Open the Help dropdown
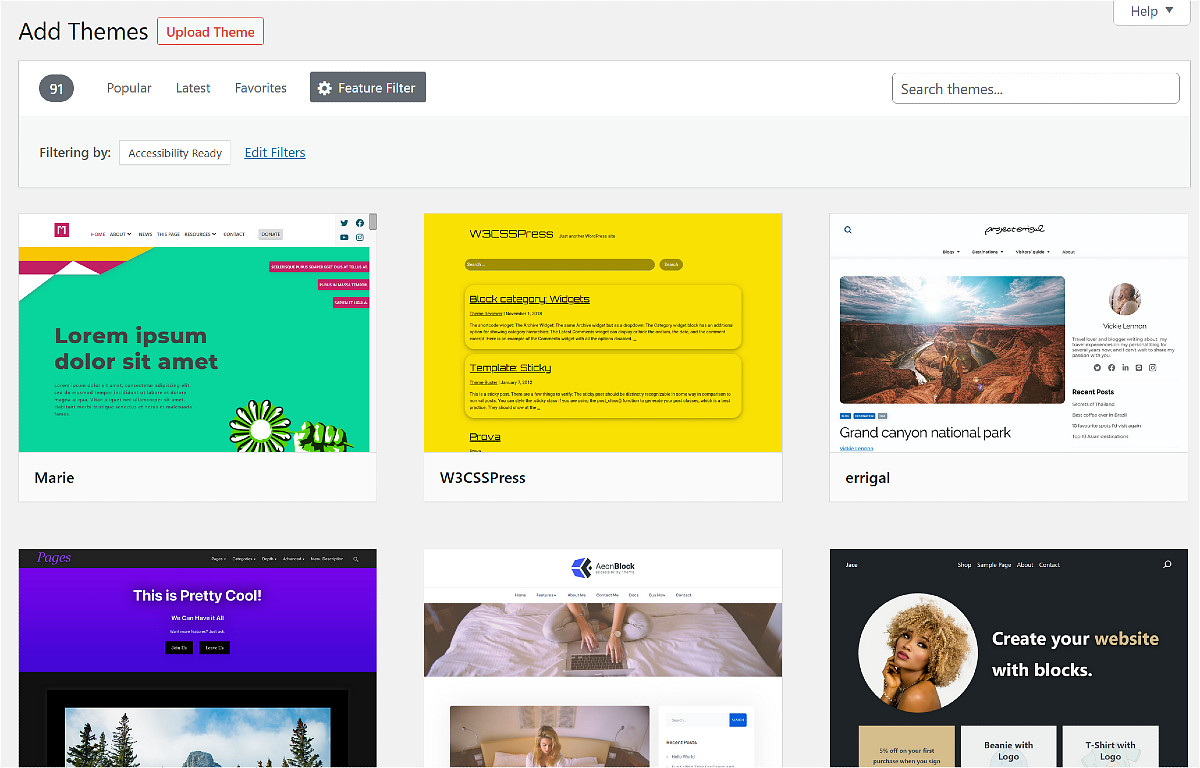Image resolution: width=1200 pixels, height=768 pixels. (1151, 11)
